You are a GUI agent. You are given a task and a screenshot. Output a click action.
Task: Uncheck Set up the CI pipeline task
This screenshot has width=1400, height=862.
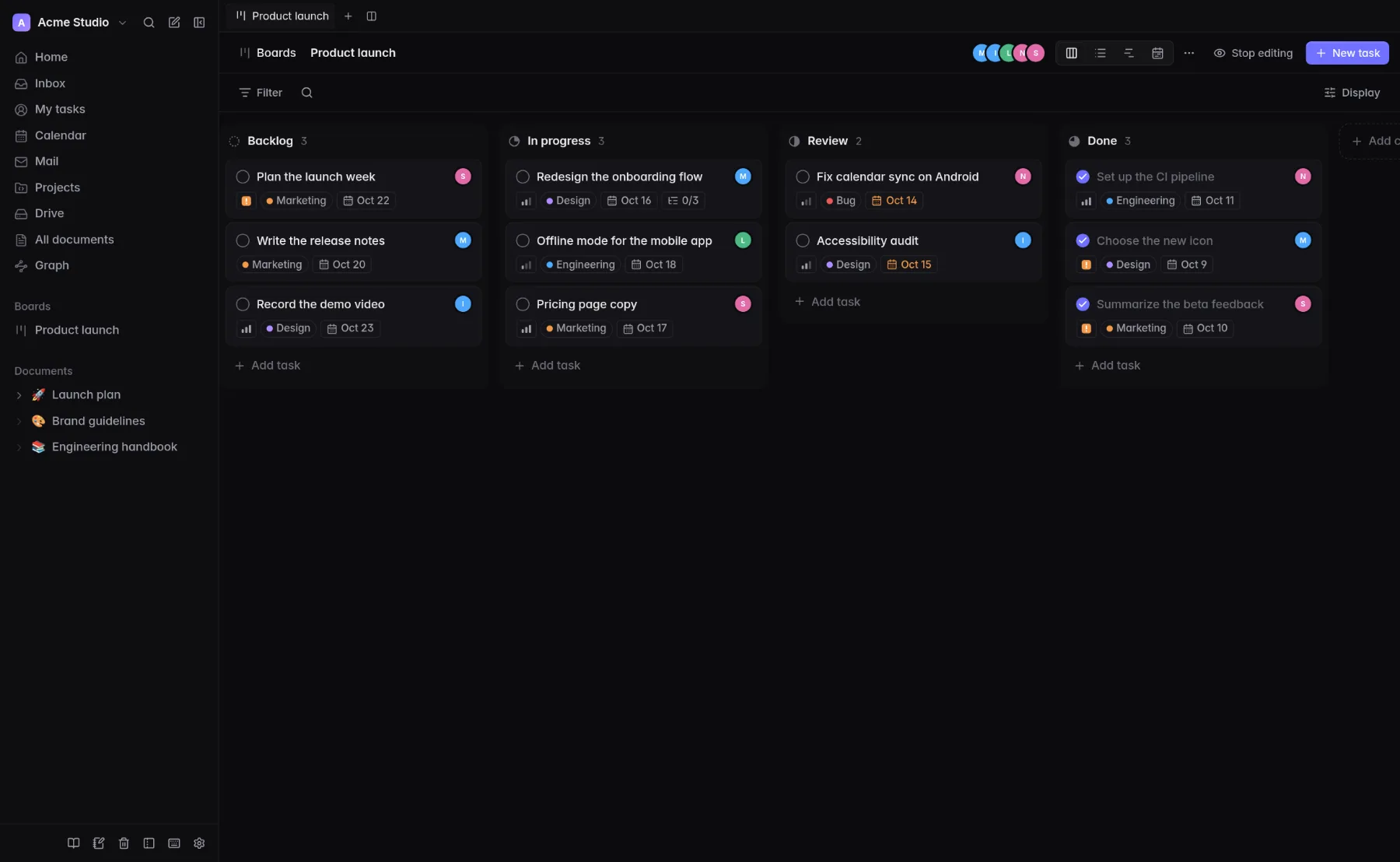1083,177
